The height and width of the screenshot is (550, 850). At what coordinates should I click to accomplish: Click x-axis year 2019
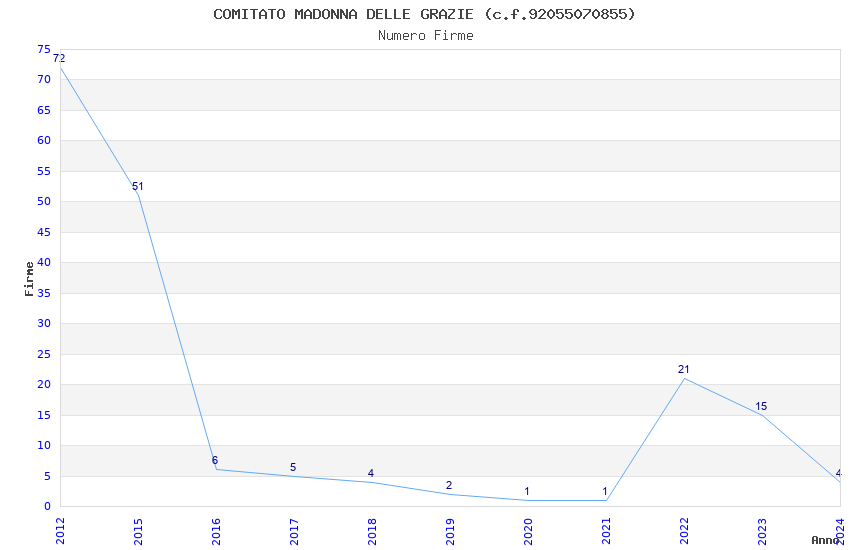point(450,531)
